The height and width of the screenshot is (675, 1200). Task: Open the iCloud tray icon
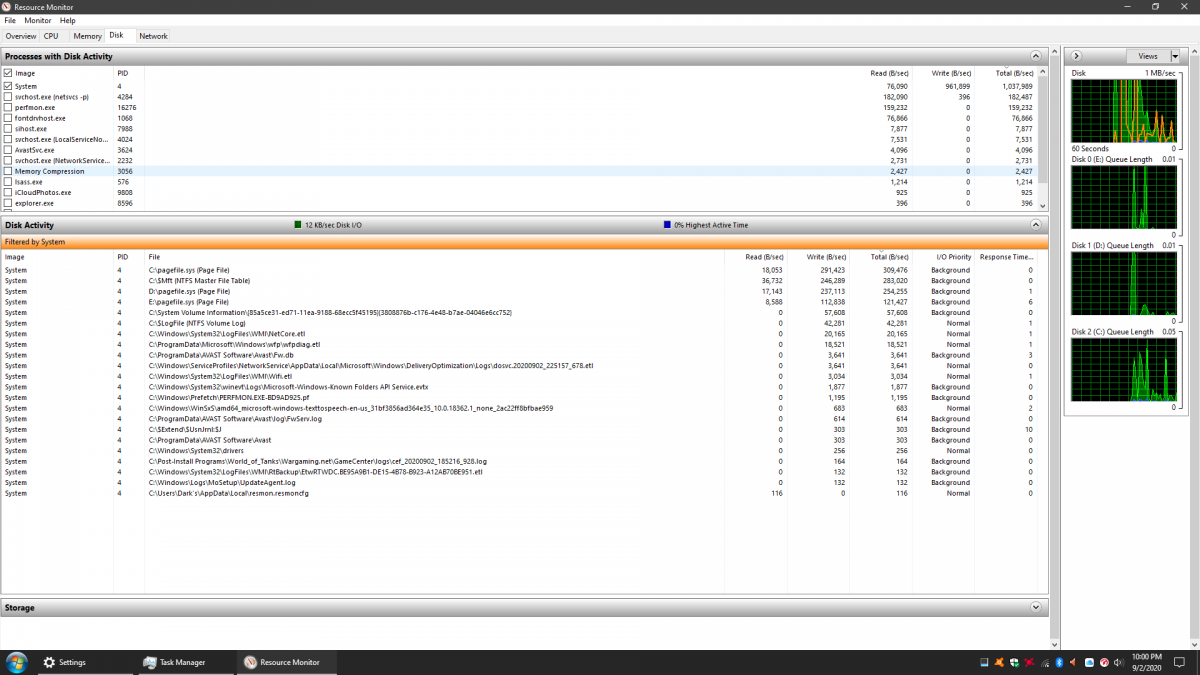click(x=1089, y=662)
